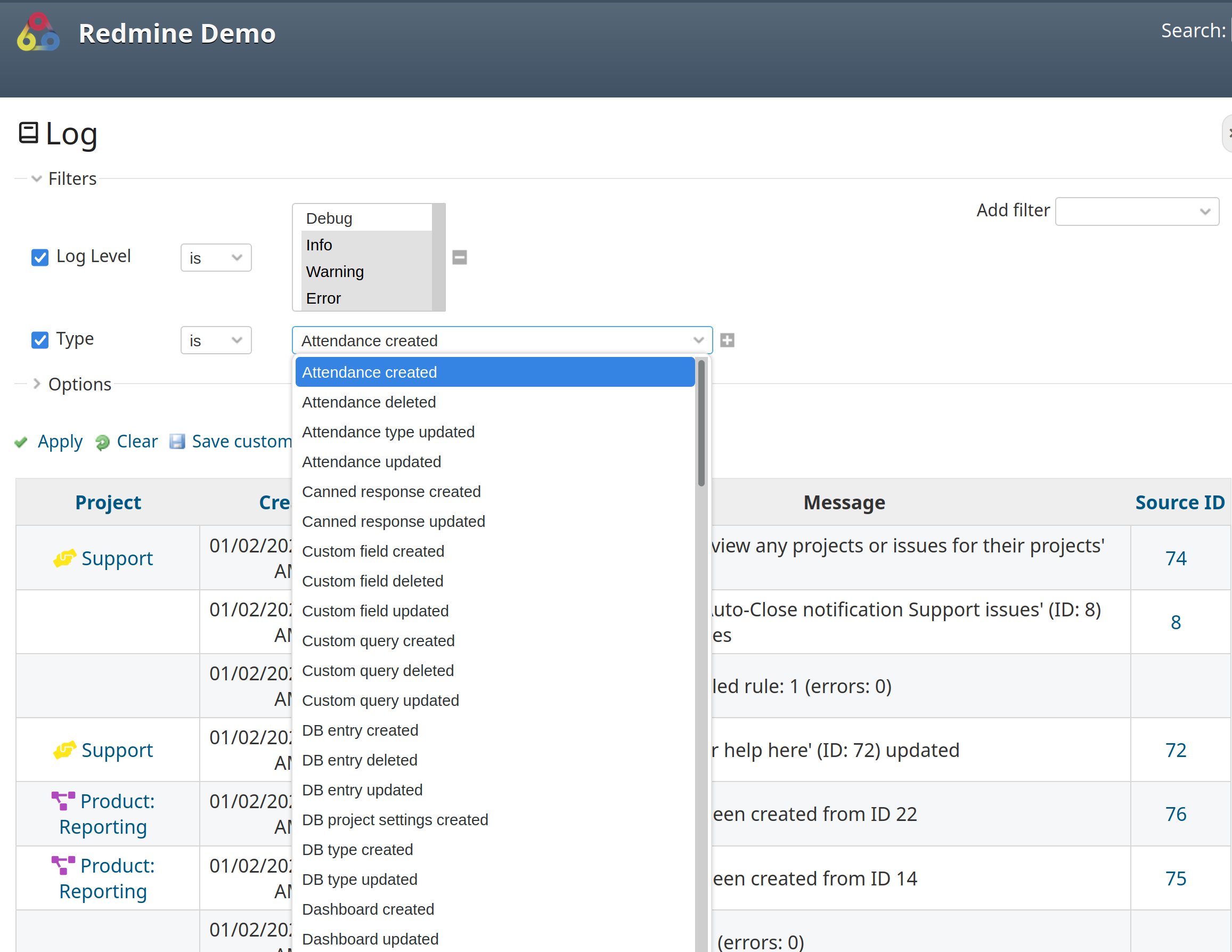Choose Custom field created option
Image resolution: width=1232 pixels, height=952 pixels.
[495, 551]
